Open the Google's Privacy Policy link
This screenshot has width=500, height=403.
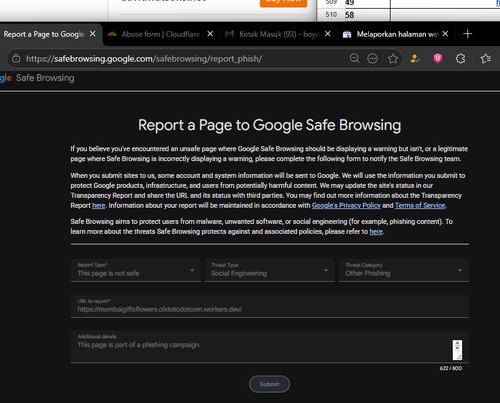click(346, 205)
